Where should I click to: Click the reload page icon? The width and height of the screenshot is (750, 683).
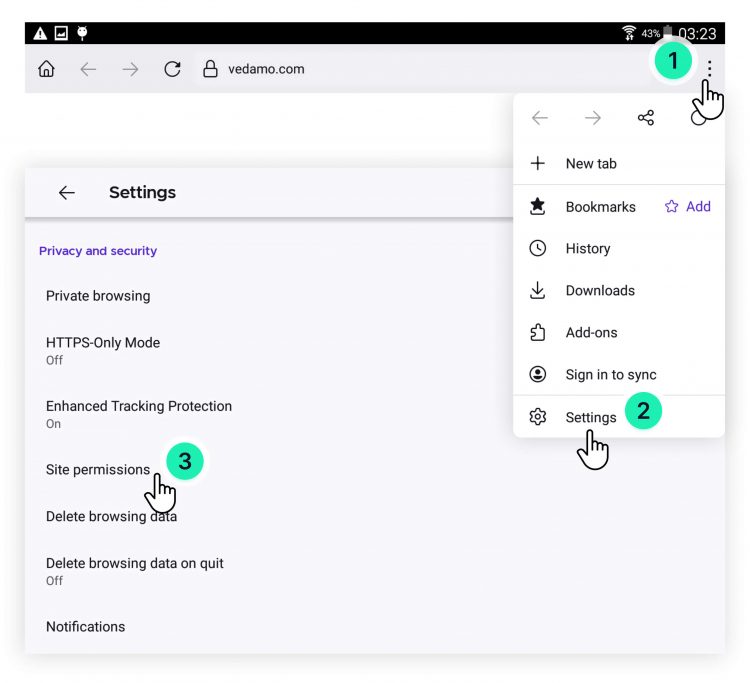(x=172, y=69)
